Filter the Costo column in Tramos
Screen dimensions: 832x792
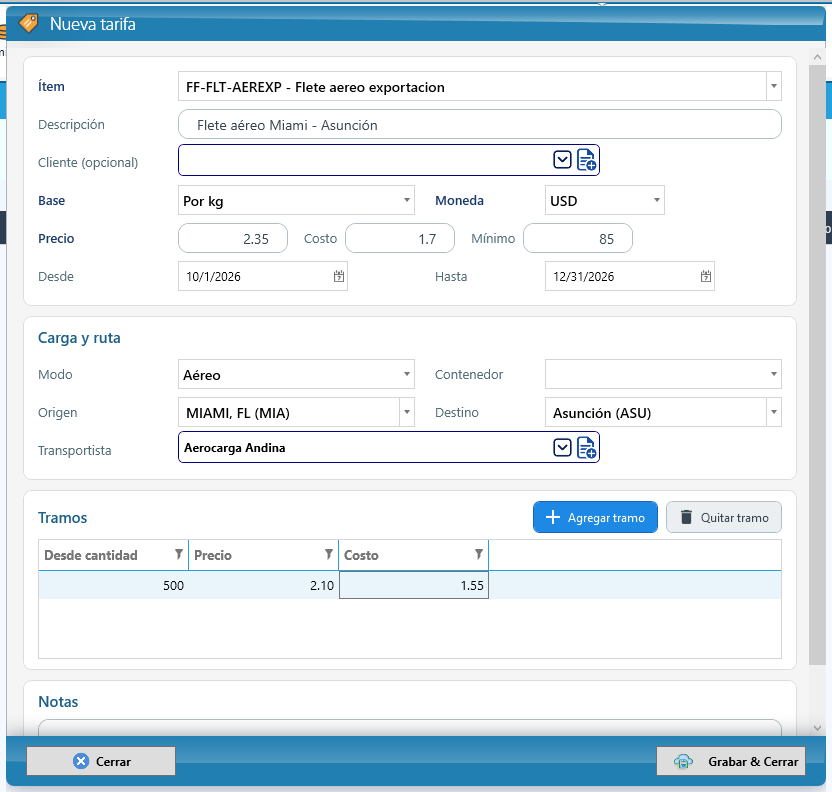(x=479, y=554)
